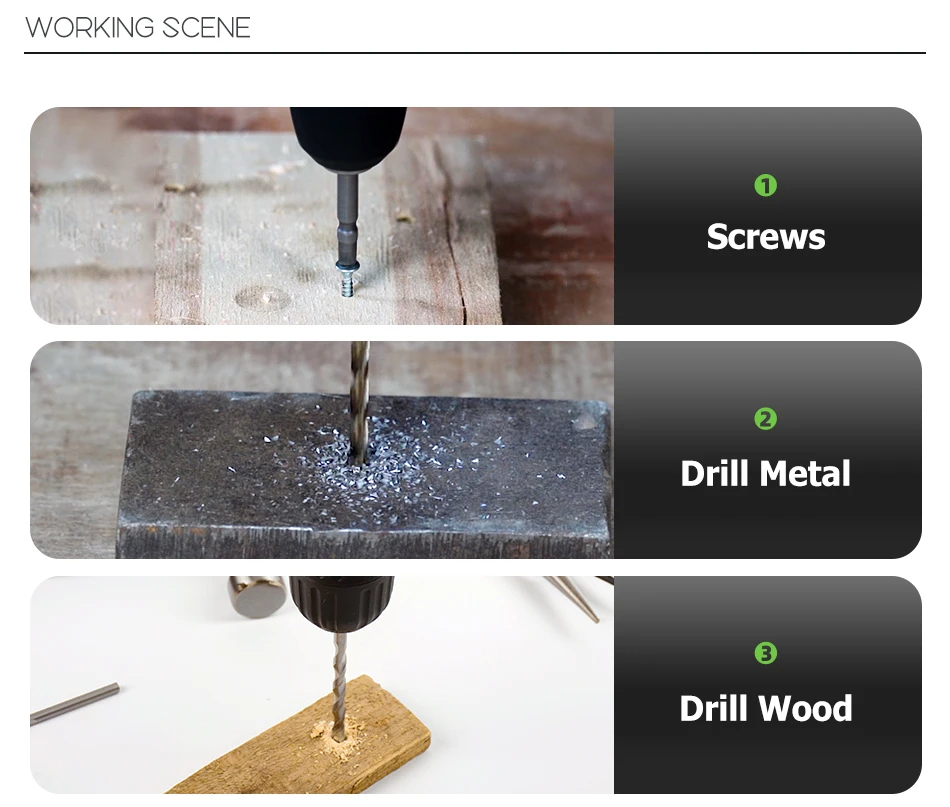The image size is (950, 807).
Task: Click the green number 3 badge
Action: [x=765, y=653]
